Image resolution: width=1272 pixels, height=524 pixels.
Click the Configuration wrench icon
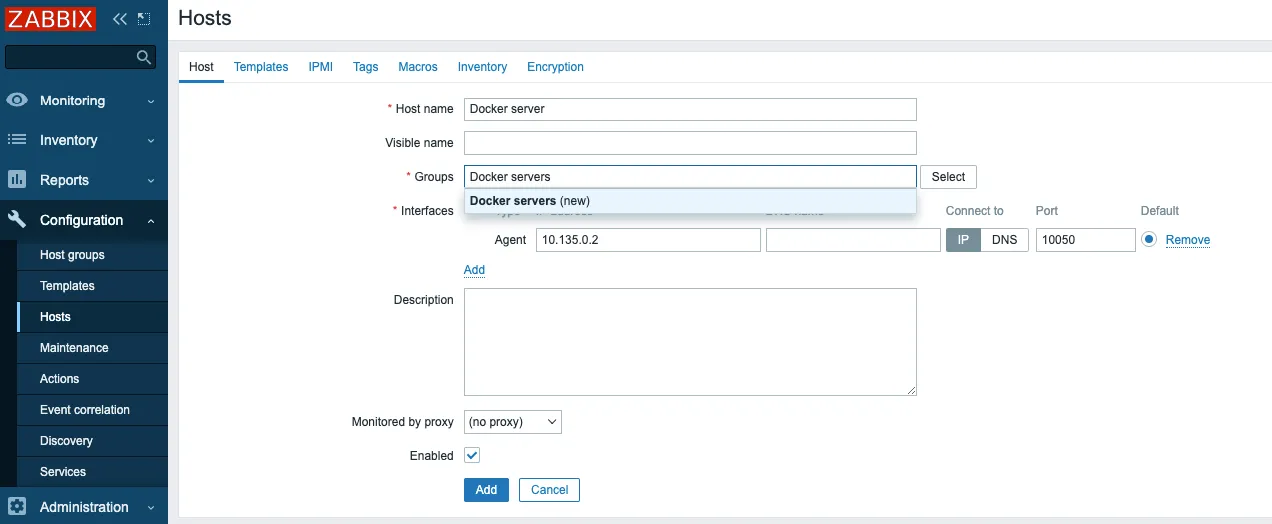coord(17,220)
